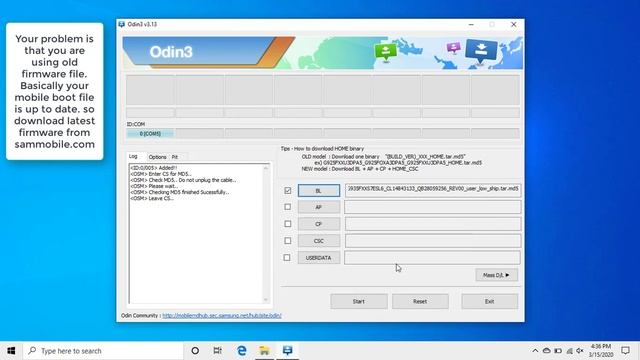Click the empty CP file path field
640x360 pixels.
coord(433,224)
